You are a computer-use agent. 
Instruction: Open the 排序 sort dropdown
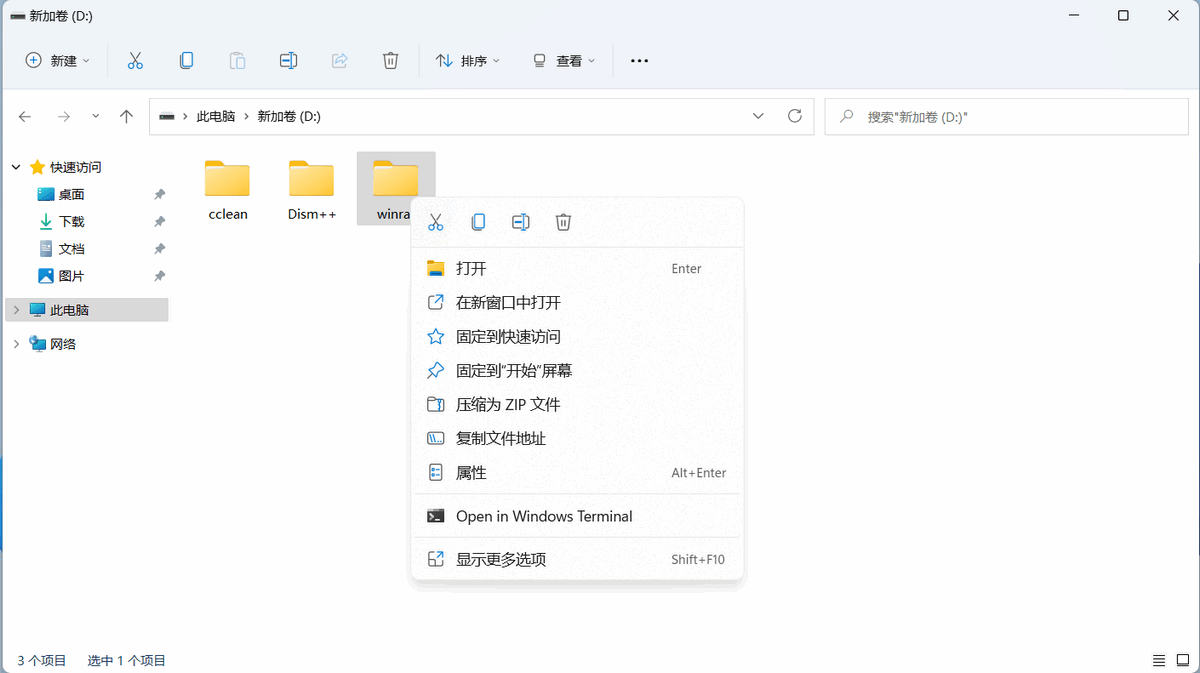(x=468, y=61)
